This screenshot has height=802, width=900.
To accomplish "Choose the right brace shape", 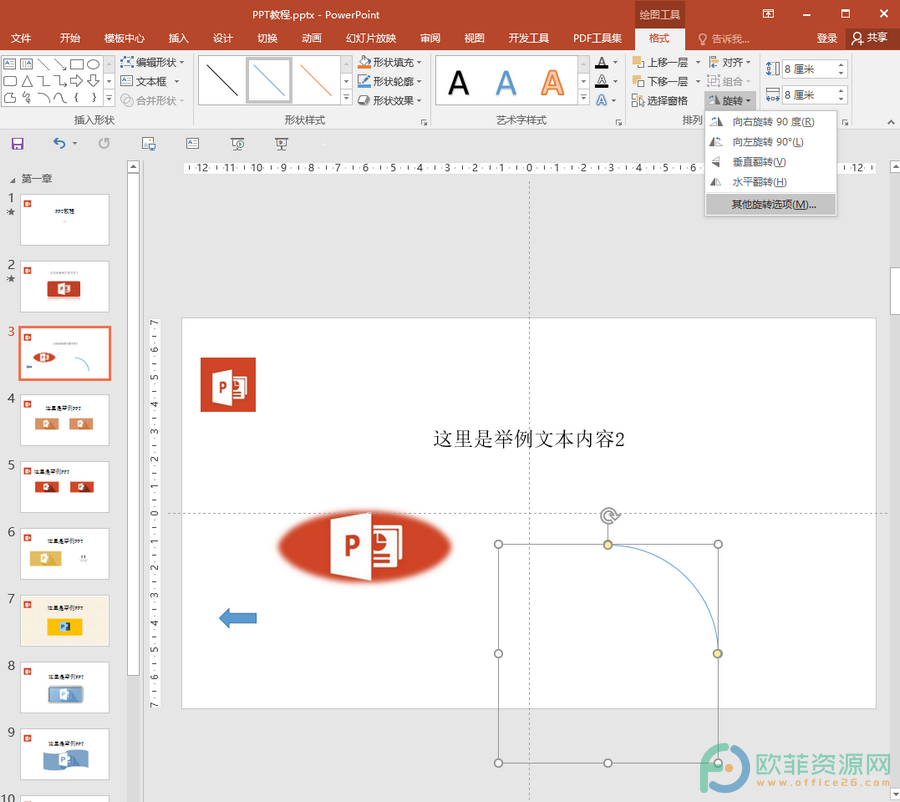I will tap(93, 98).
